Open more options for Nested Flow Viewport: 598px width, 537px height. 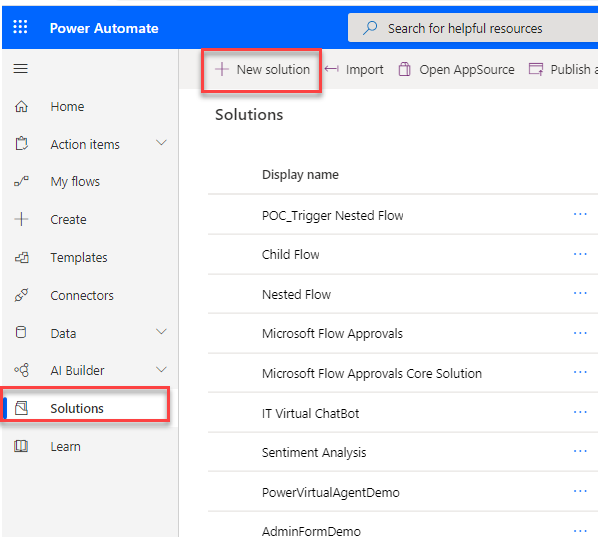pyautogui.click(x=580, y=293)
